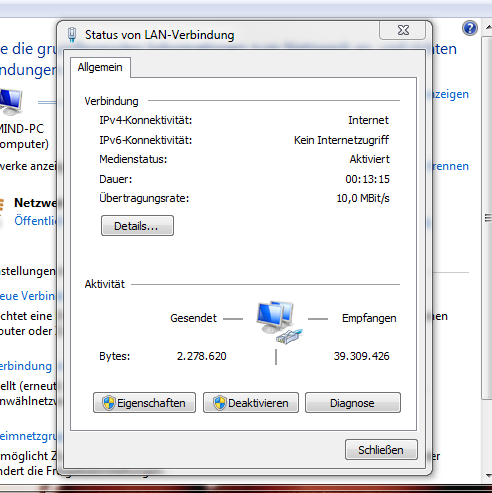
Task: Click the Empfangen label
Action: (369, 318)
